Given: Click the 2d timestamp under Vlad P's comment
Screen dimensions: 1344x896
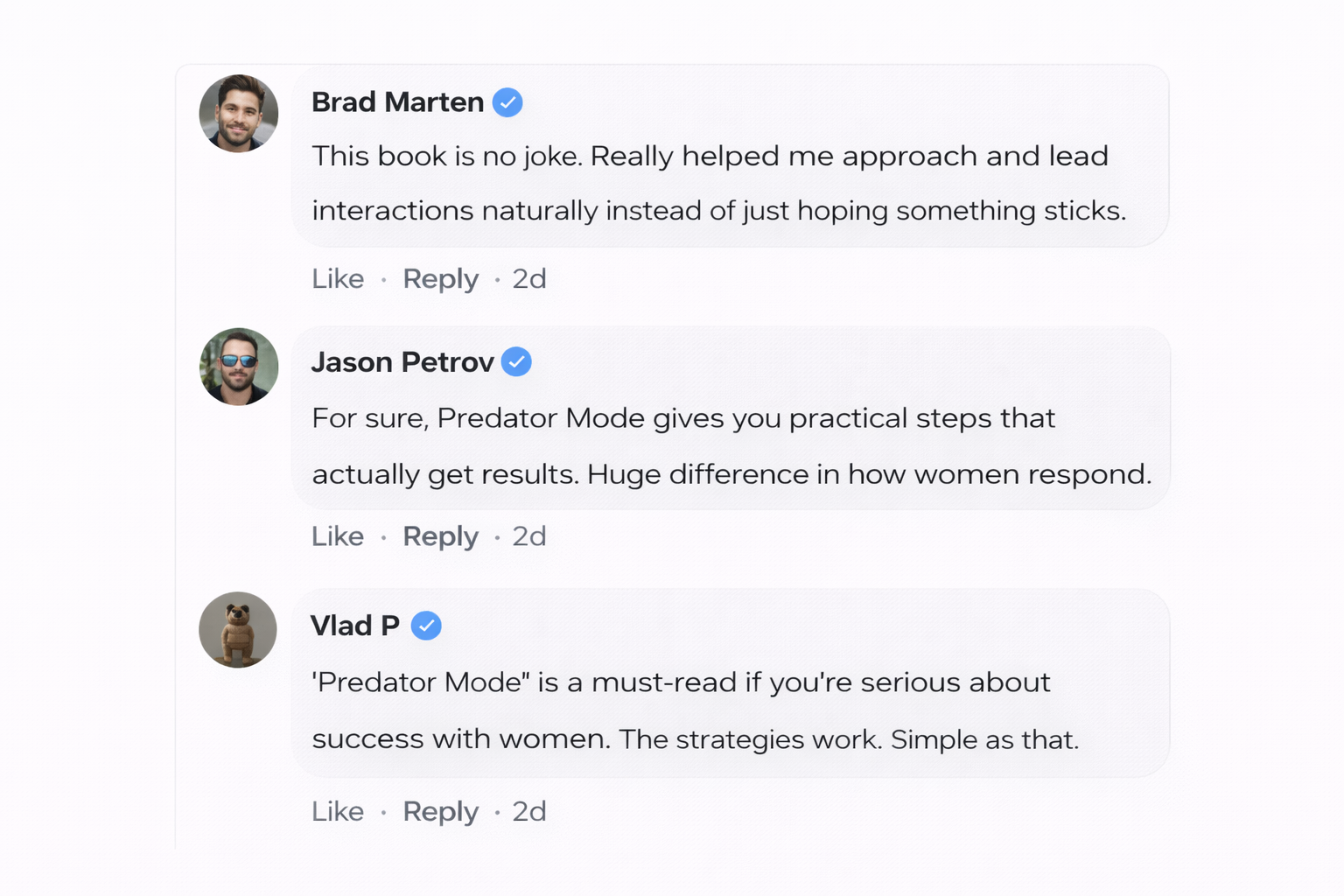Looking at the screenshot, I should (529, 812).
